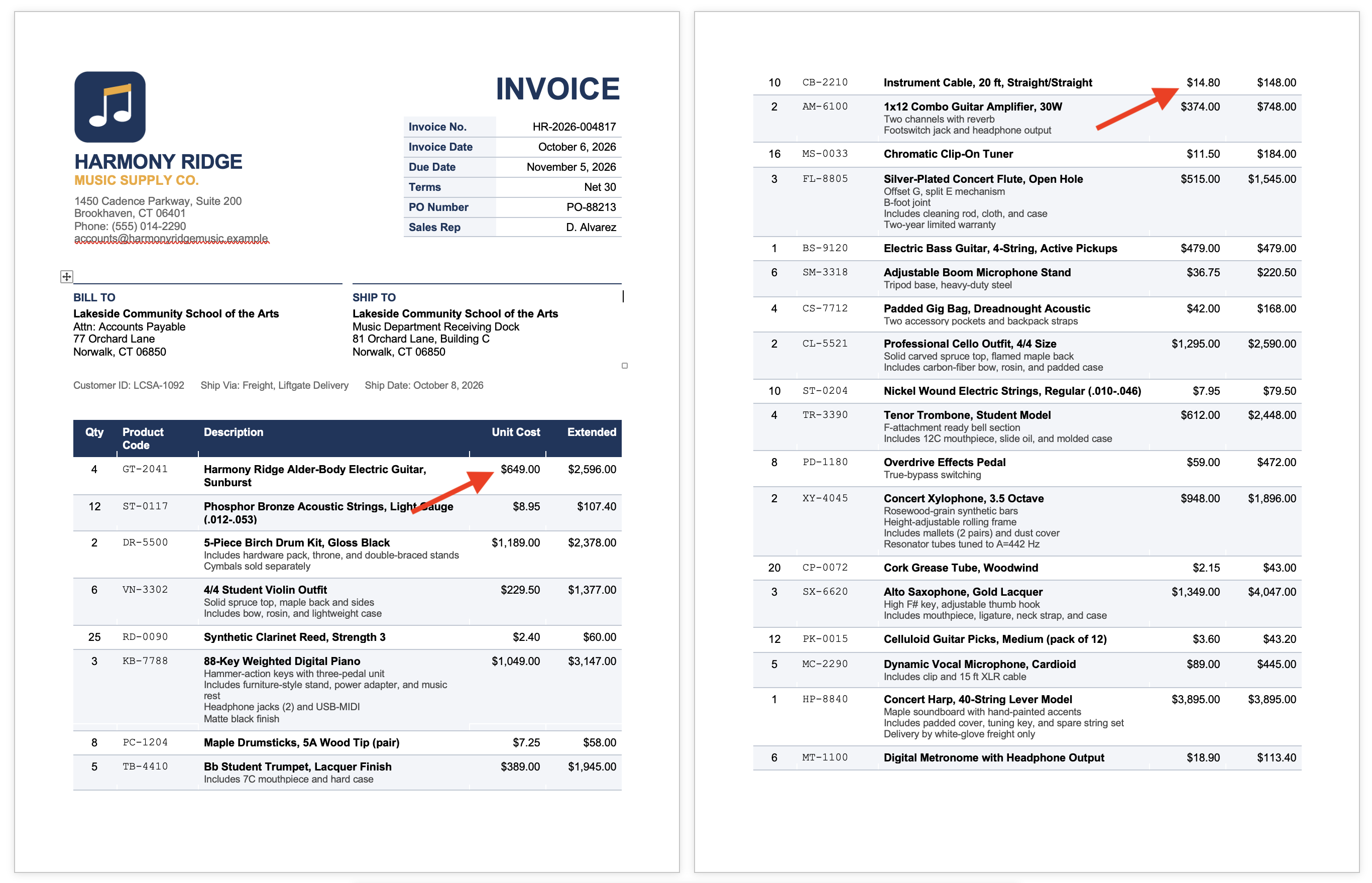
Task: Click the Digital Metronome with Headphone Output row
Action: click(1027, 757)
